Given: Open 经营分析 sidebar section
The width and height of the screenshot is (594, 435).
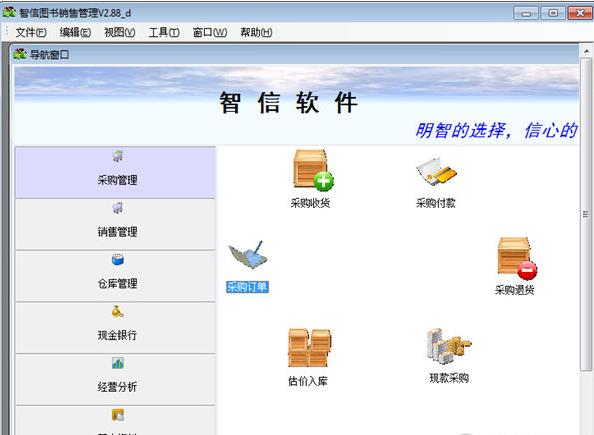Looking at the screenshot, I should [116, 380].
